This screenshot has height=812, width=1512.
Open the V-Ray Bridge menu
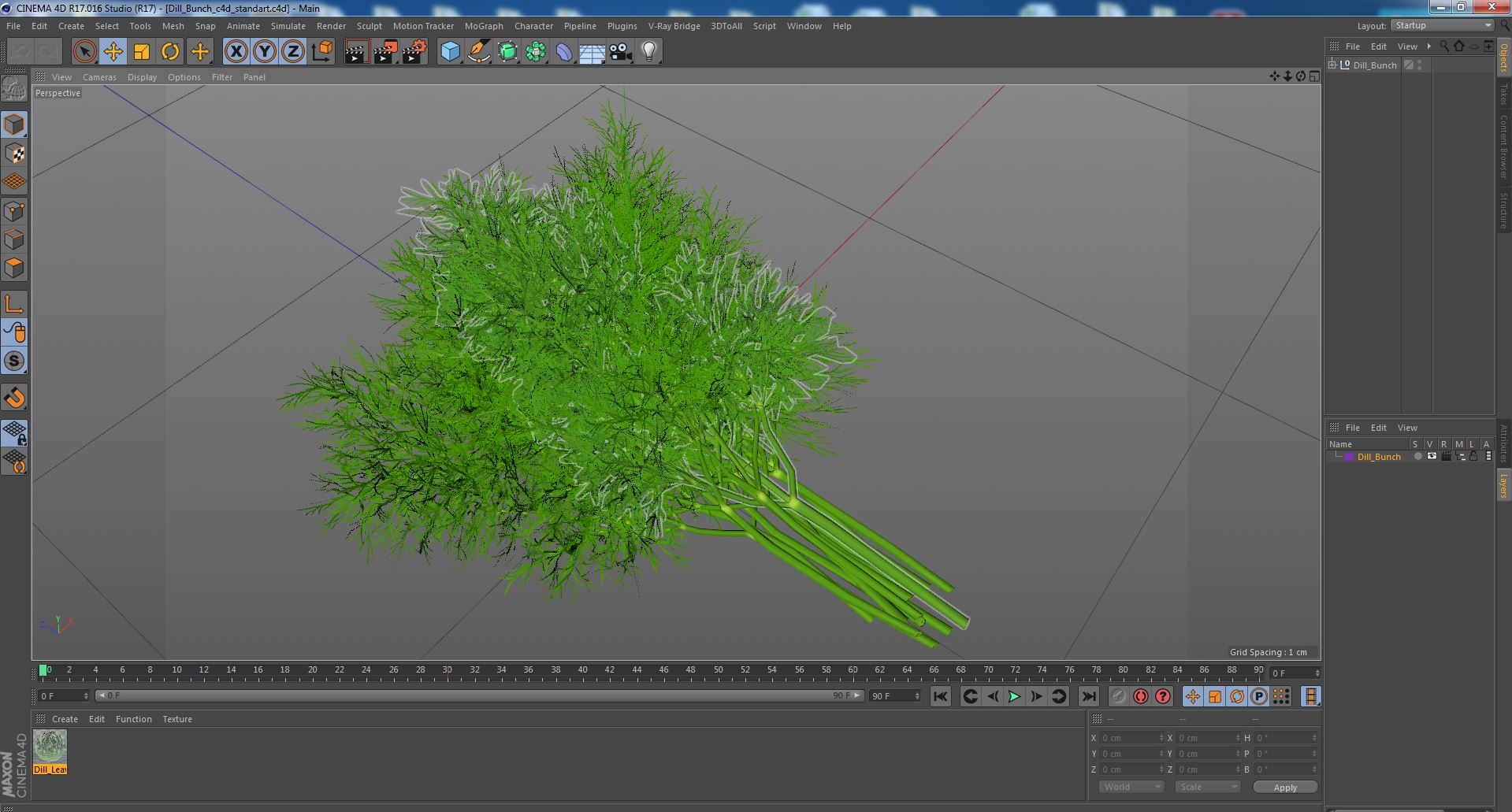tap(674, 26)
